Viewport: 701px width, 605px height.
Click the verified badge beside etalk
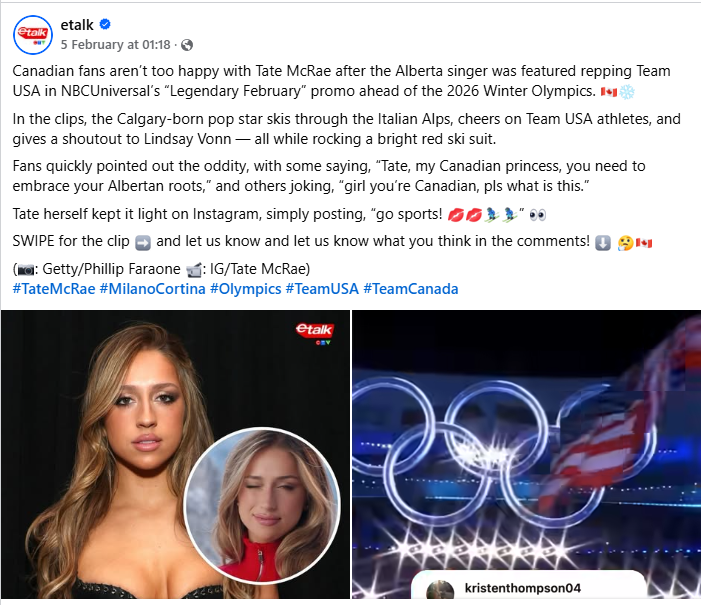(x=105, y=24)
